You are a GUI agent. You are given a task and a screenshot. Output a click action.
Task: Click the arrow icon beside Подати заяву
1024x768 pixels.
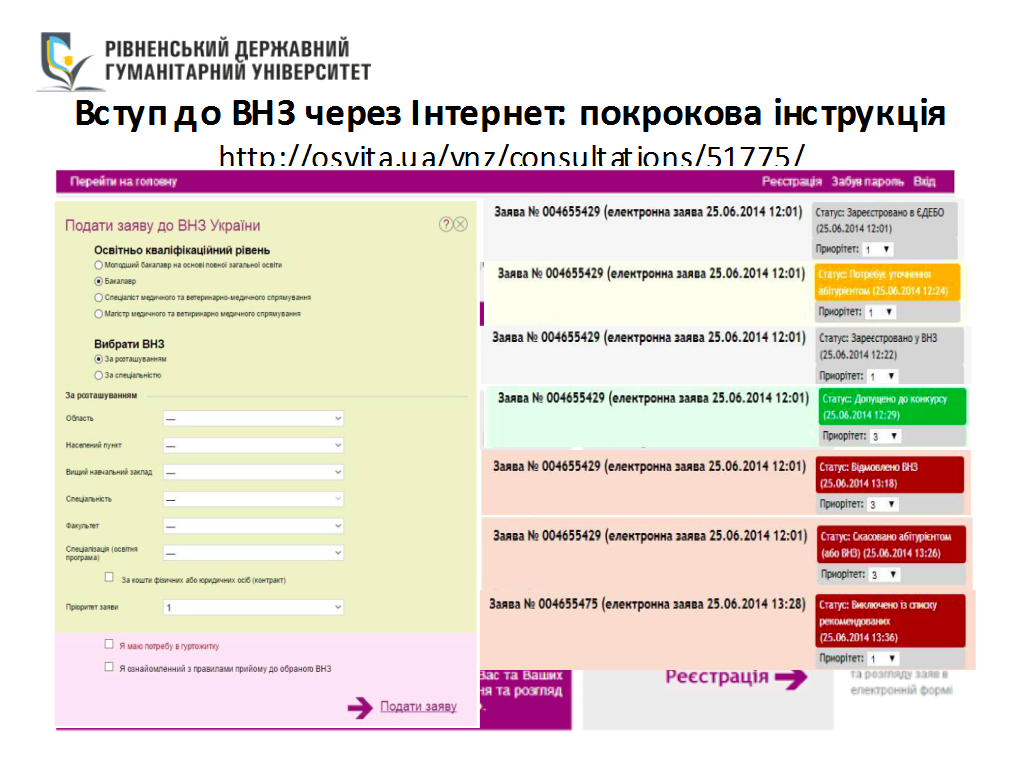[360, 707]
